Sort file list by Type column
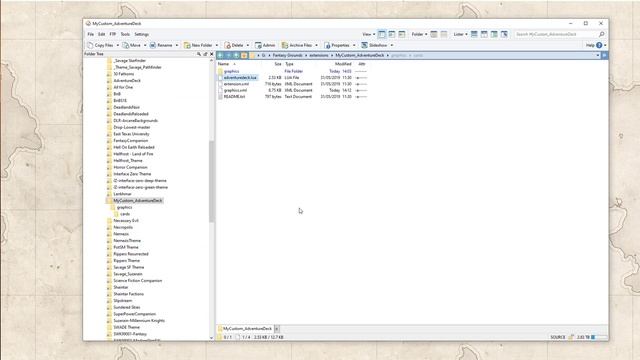 point(289,64)
